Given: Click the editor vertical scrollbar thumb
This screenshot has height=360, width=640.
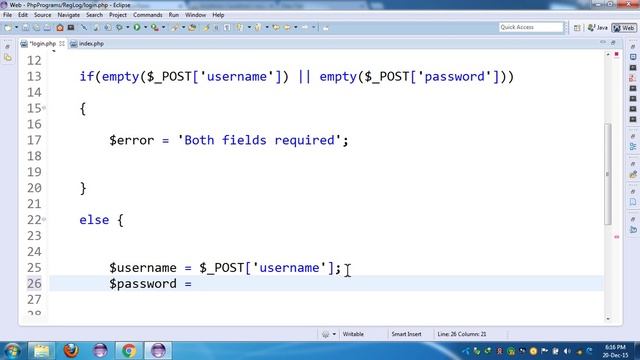Looking at the screenshot, I should click(608, 173).
